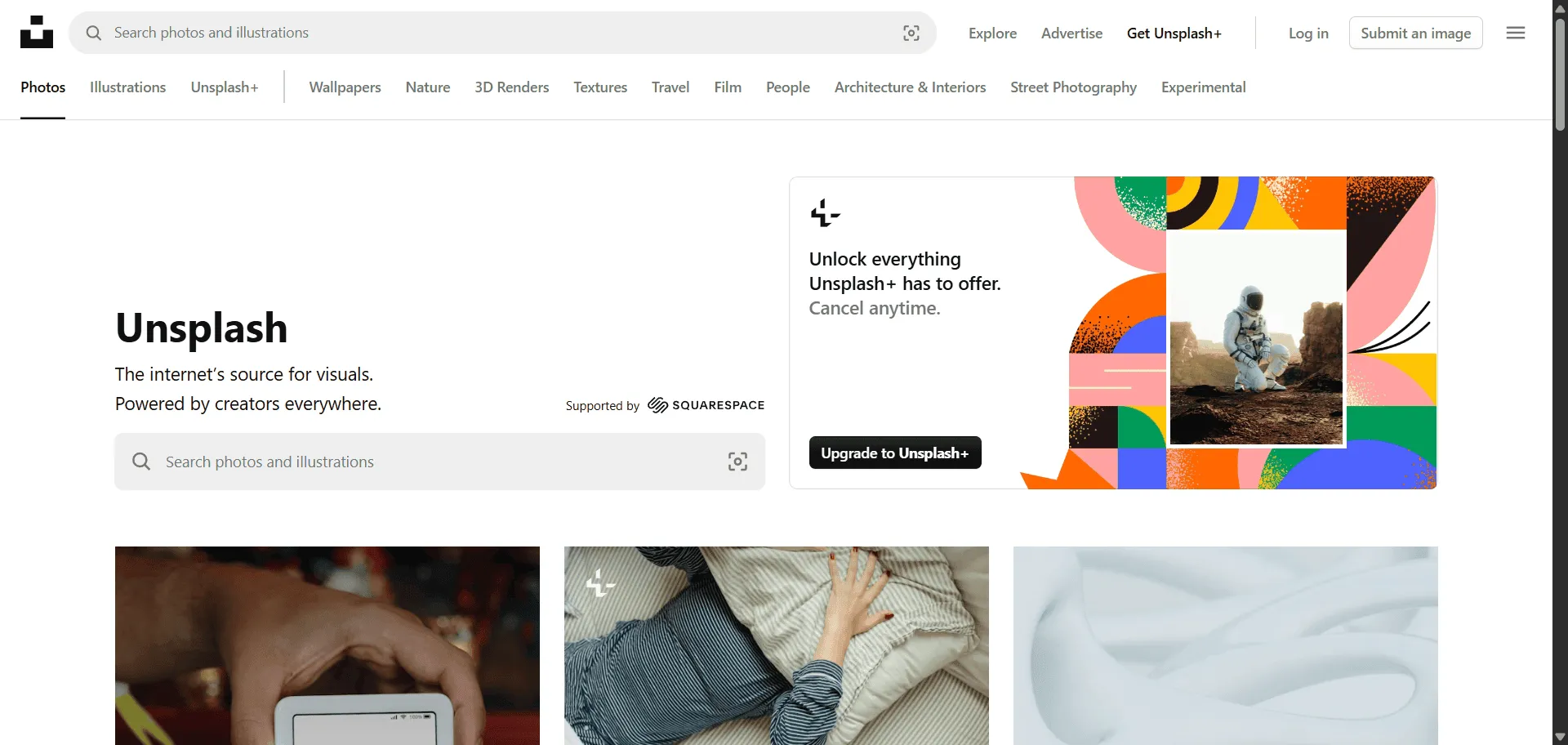The width and height of the screenshot is (1568, 745).
Task: Open the Log in page
Action: 1308,33
